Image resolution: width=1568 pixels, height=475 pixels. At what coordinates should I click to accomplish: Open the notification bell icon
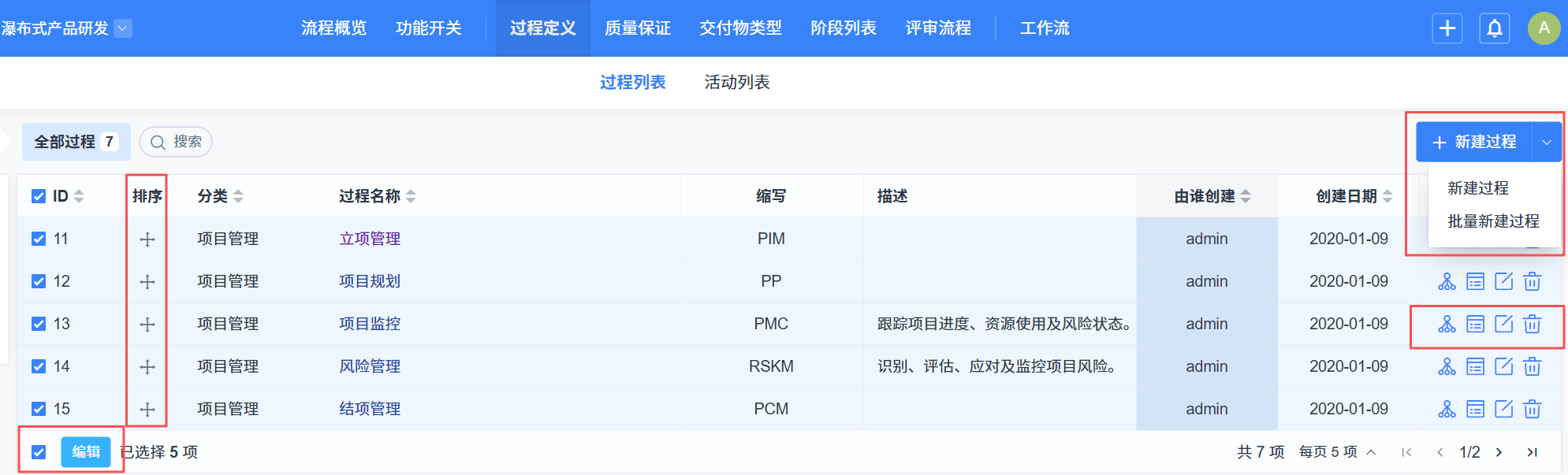(x=1494, y=28)
